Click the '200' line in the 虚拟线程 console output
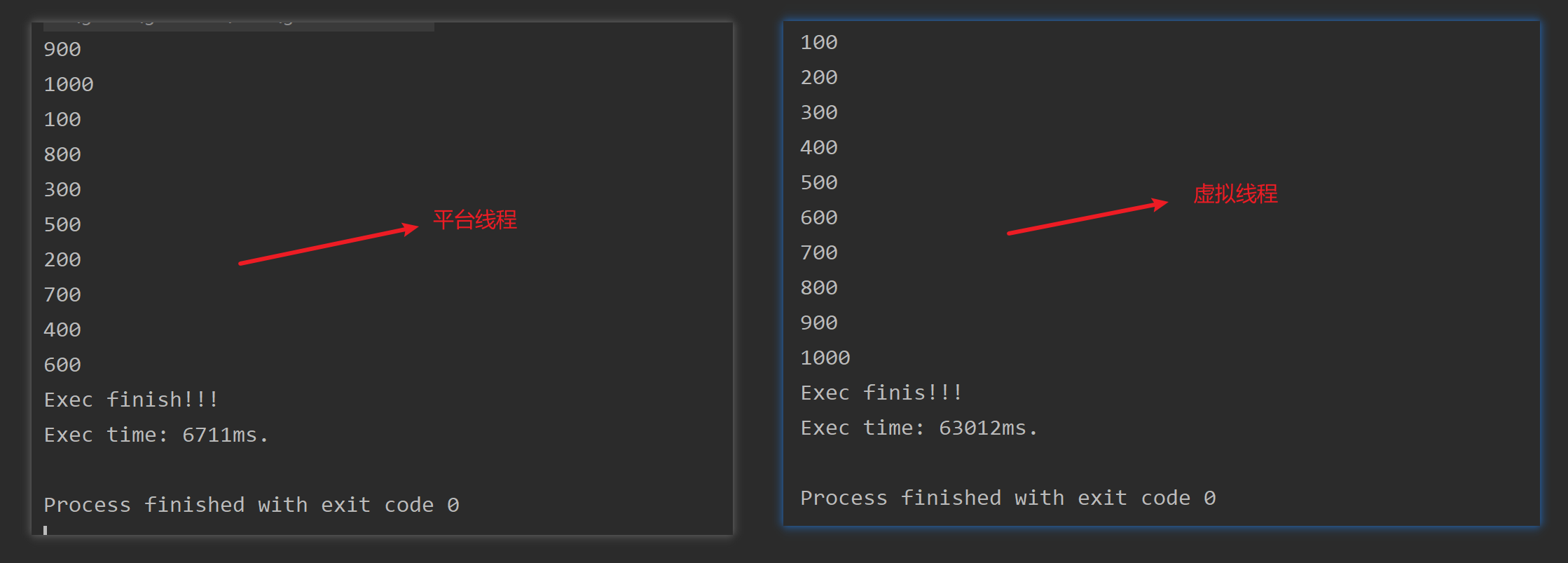Image resolution: width=1568 pixels, height=563 pixels. point(819,78)
